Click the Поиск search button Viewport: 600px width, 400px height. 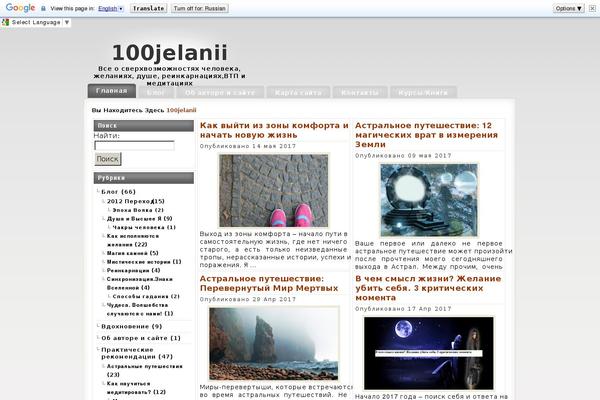pyautogui.click(x=108, y=159)
